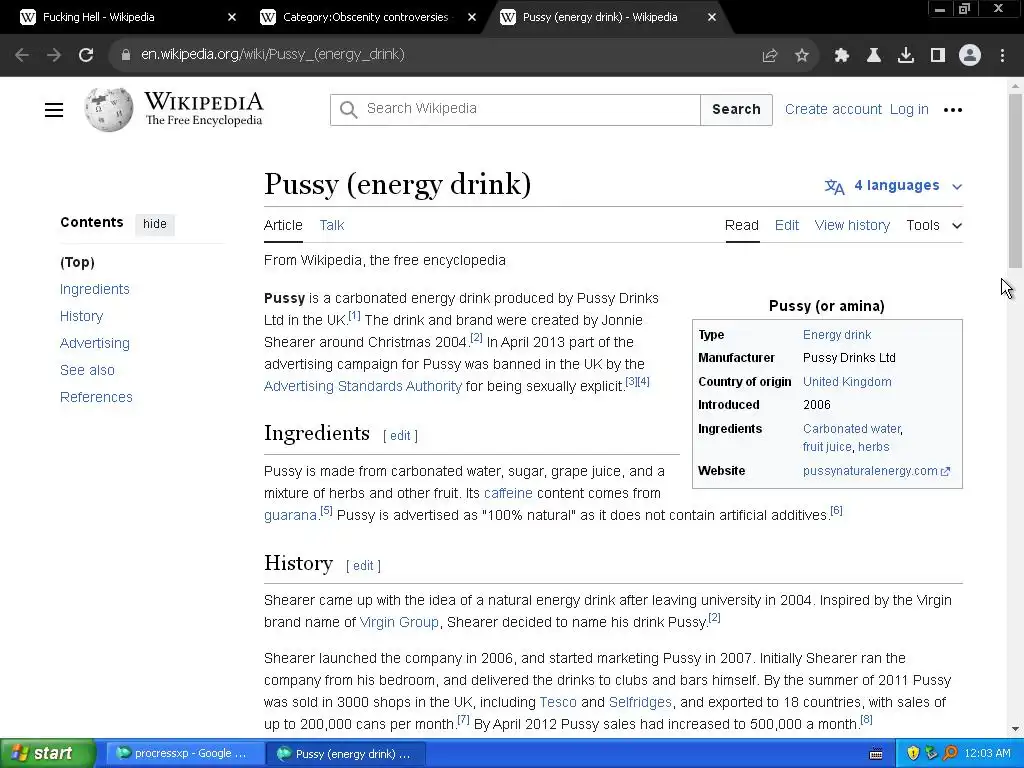The height and width of the screenshot is (768, 1024).
Task: Close the Pussy (energy drink) tab
Action: [712, 18]
